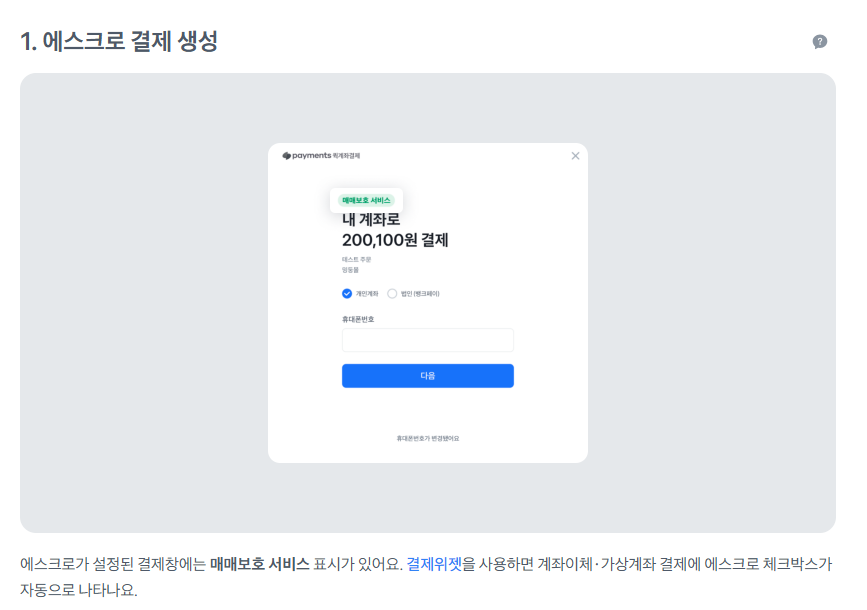Select the 개인계좌 radio button

click(x=347, y=294)
